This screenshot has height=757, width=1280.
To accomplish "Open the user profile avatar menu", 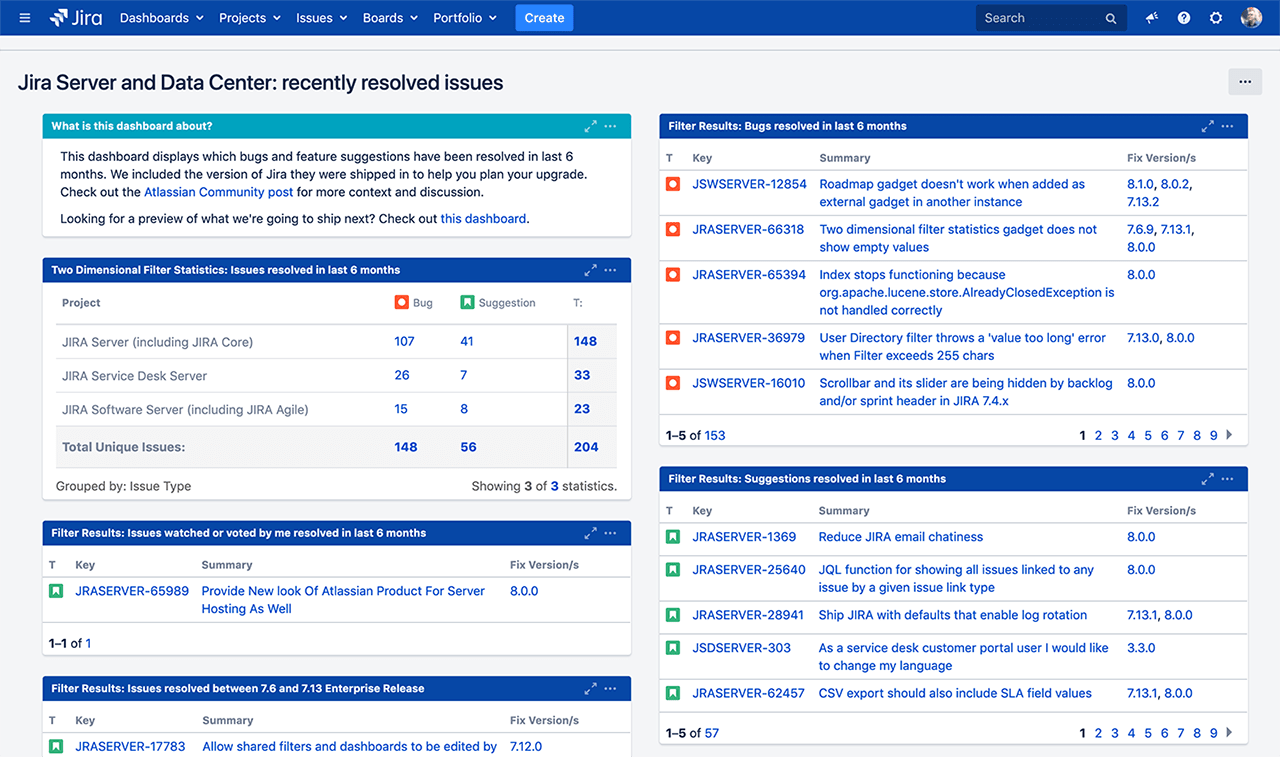I will pos(1251,18).
